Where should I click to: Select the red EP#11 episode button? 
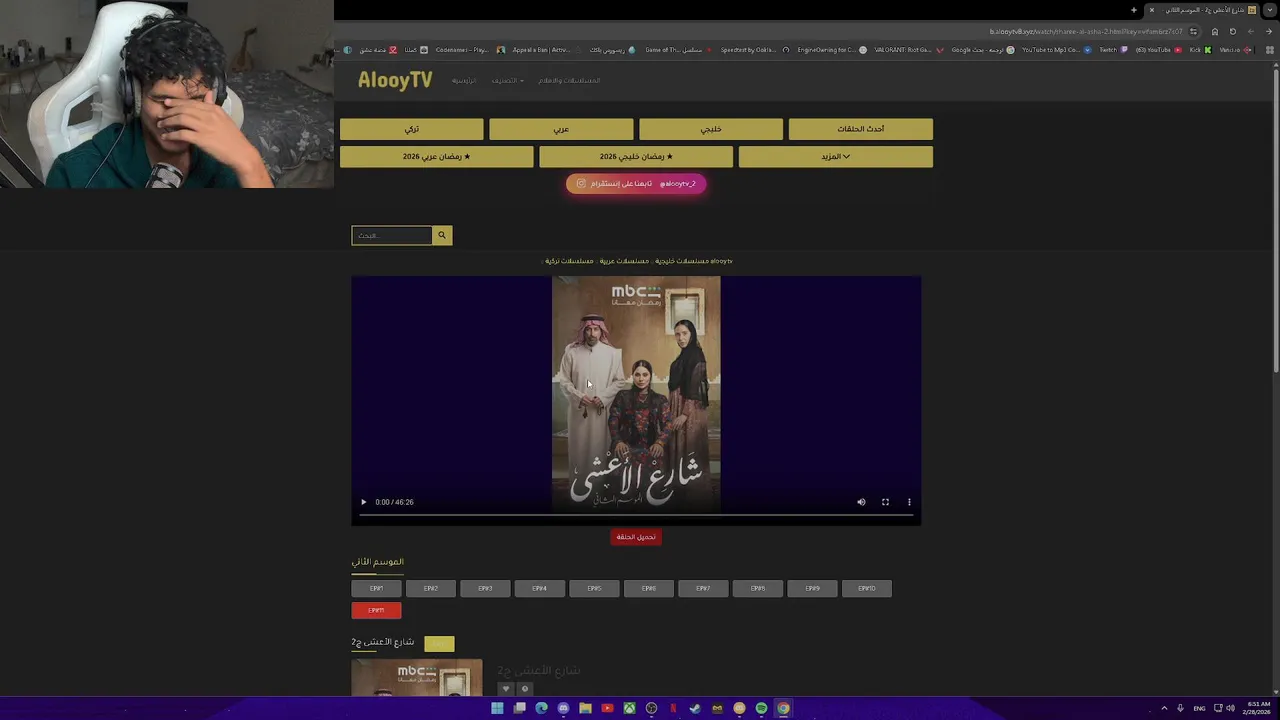(376, 610)
